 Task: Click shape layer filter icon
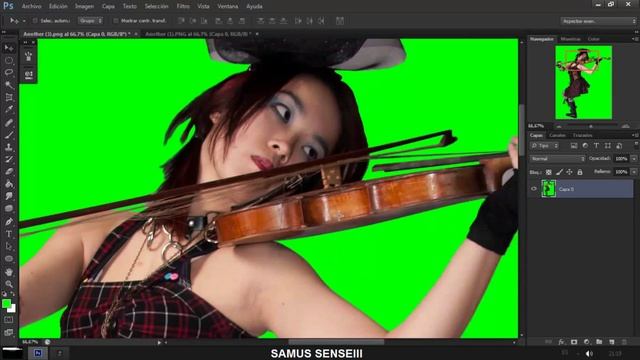click(608, 146)
